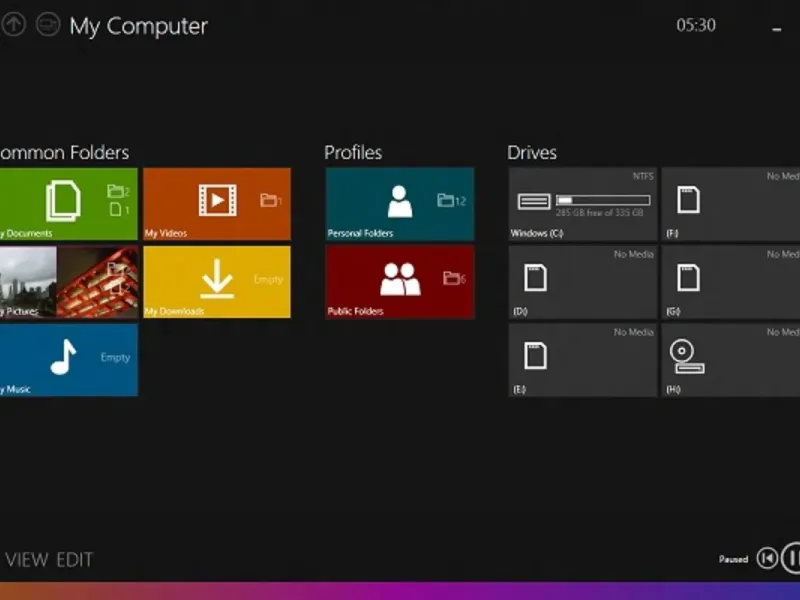Click the minimize dash button
Image resolution: width=800 pixels, height=600 pixels.
click(x=777, y=30)
